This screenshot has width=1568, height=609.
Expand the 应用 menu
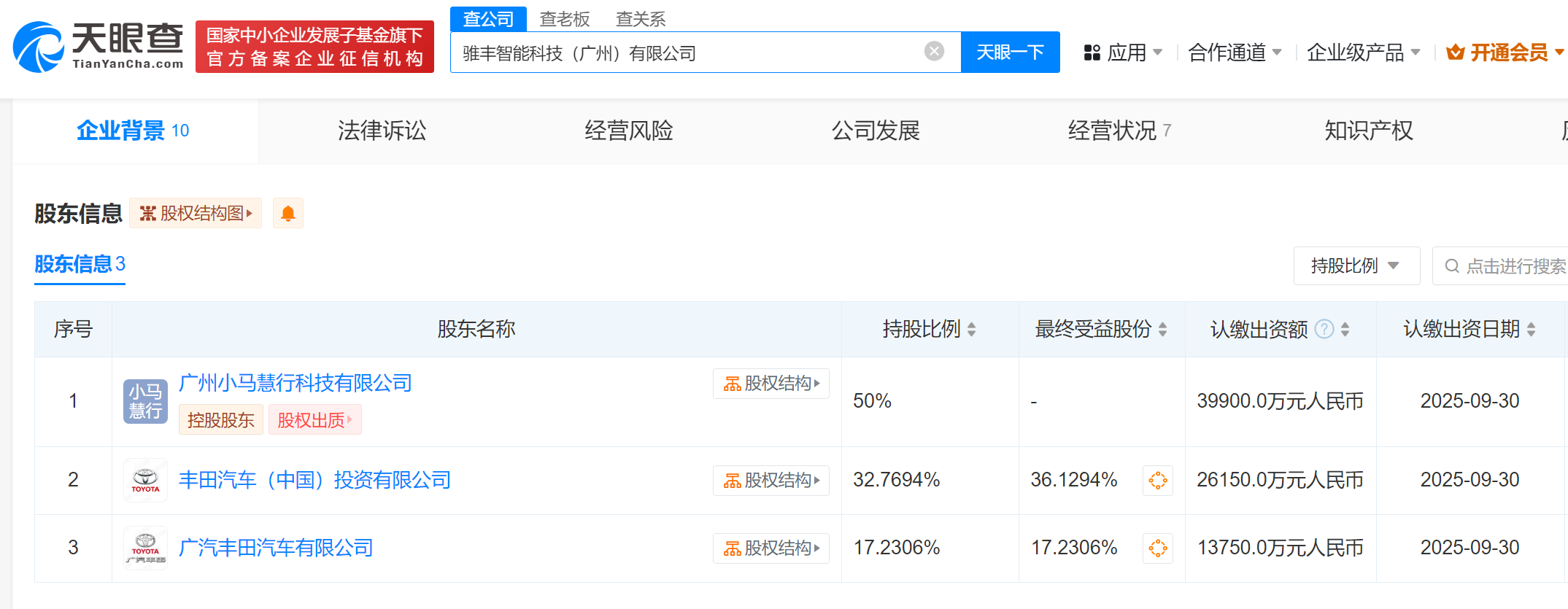1123,53
